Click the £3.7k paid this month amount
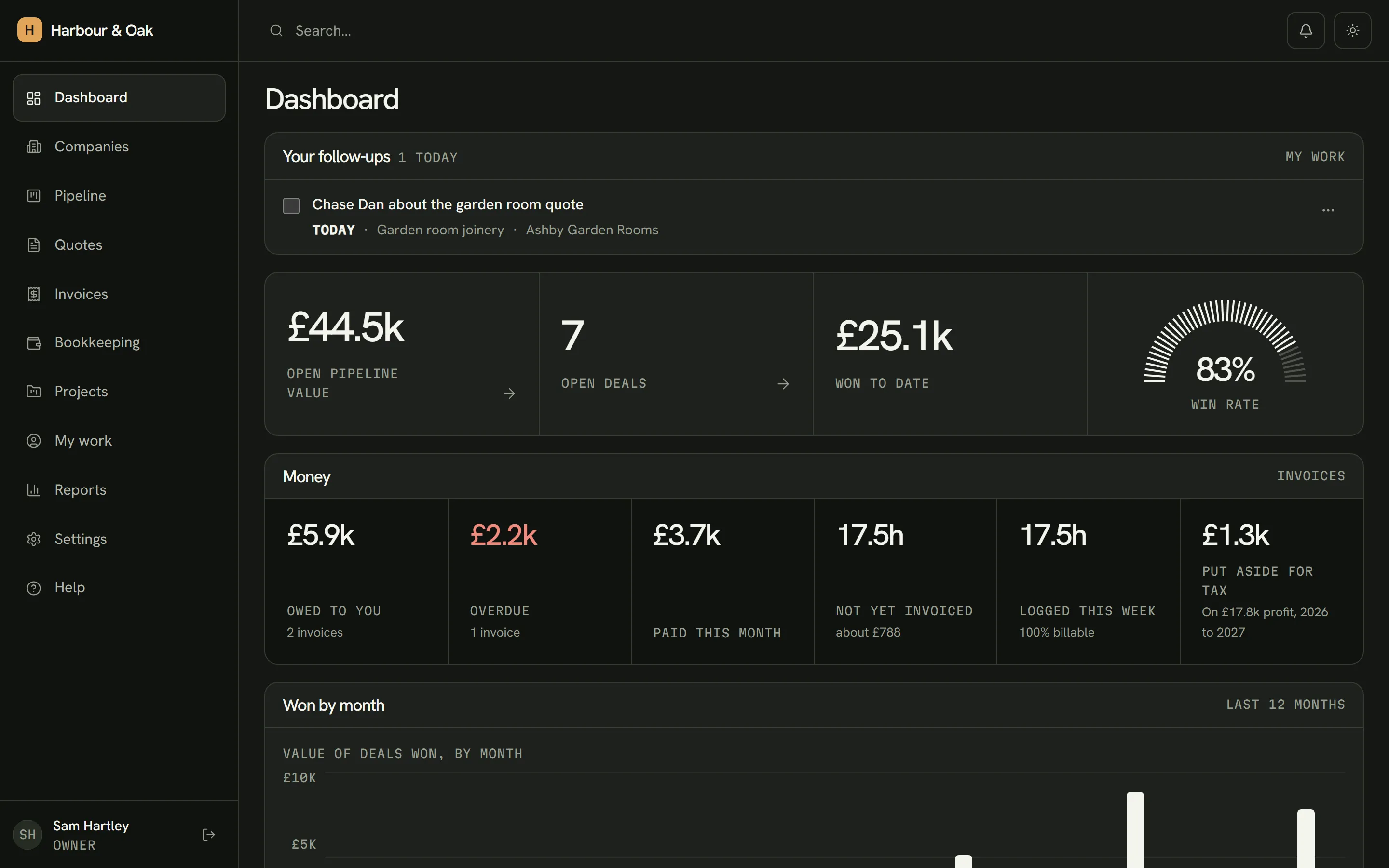 click(686, 535)
